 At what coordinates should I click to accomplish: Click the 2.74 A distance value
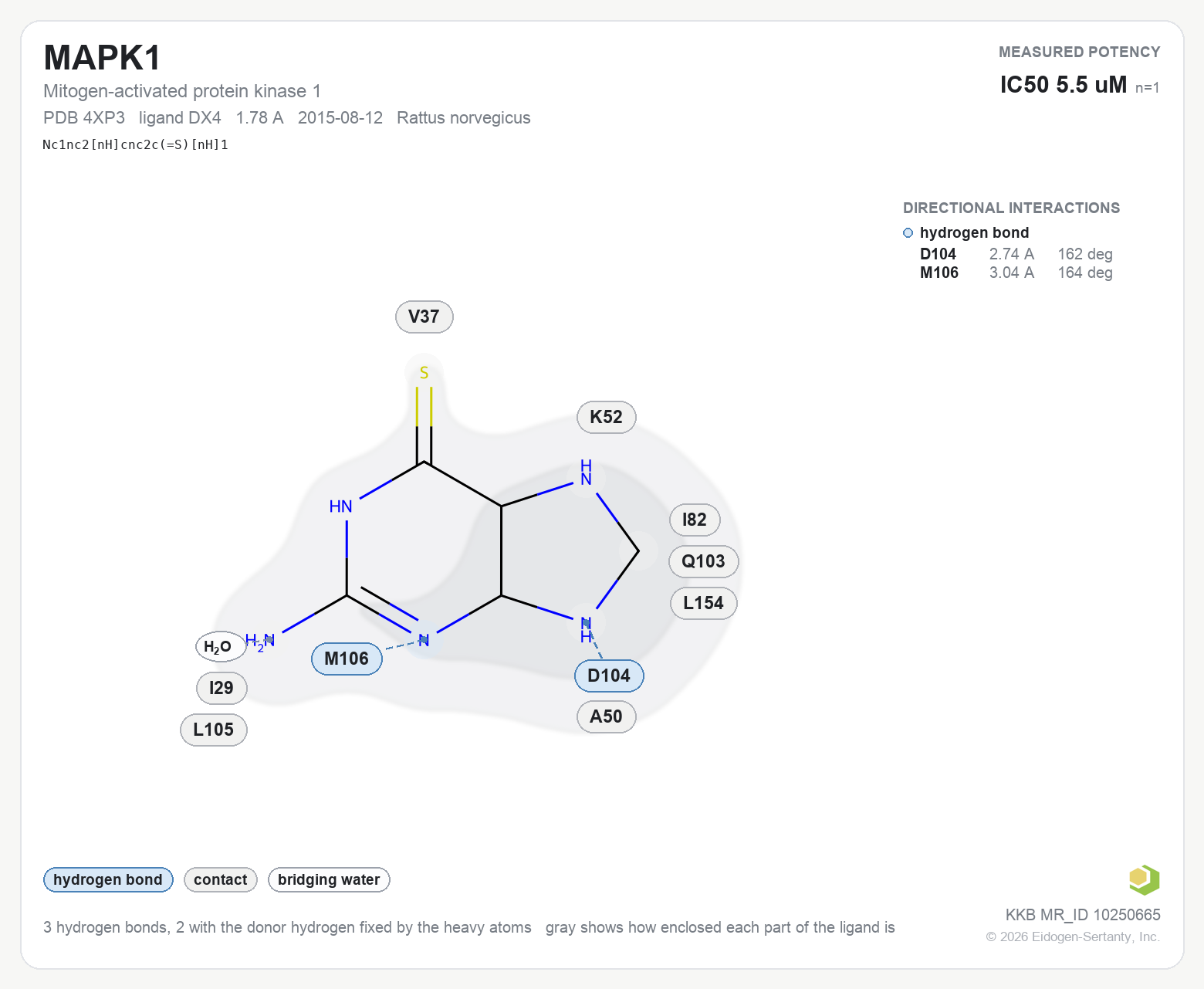[x=1012, y=254]
